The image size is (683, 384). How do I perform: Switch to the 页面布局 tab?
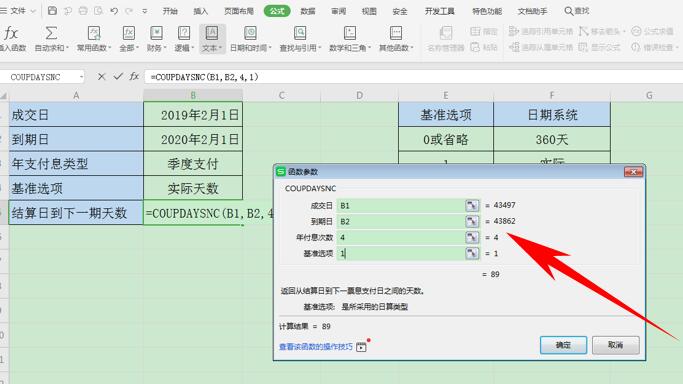(239, 11)
